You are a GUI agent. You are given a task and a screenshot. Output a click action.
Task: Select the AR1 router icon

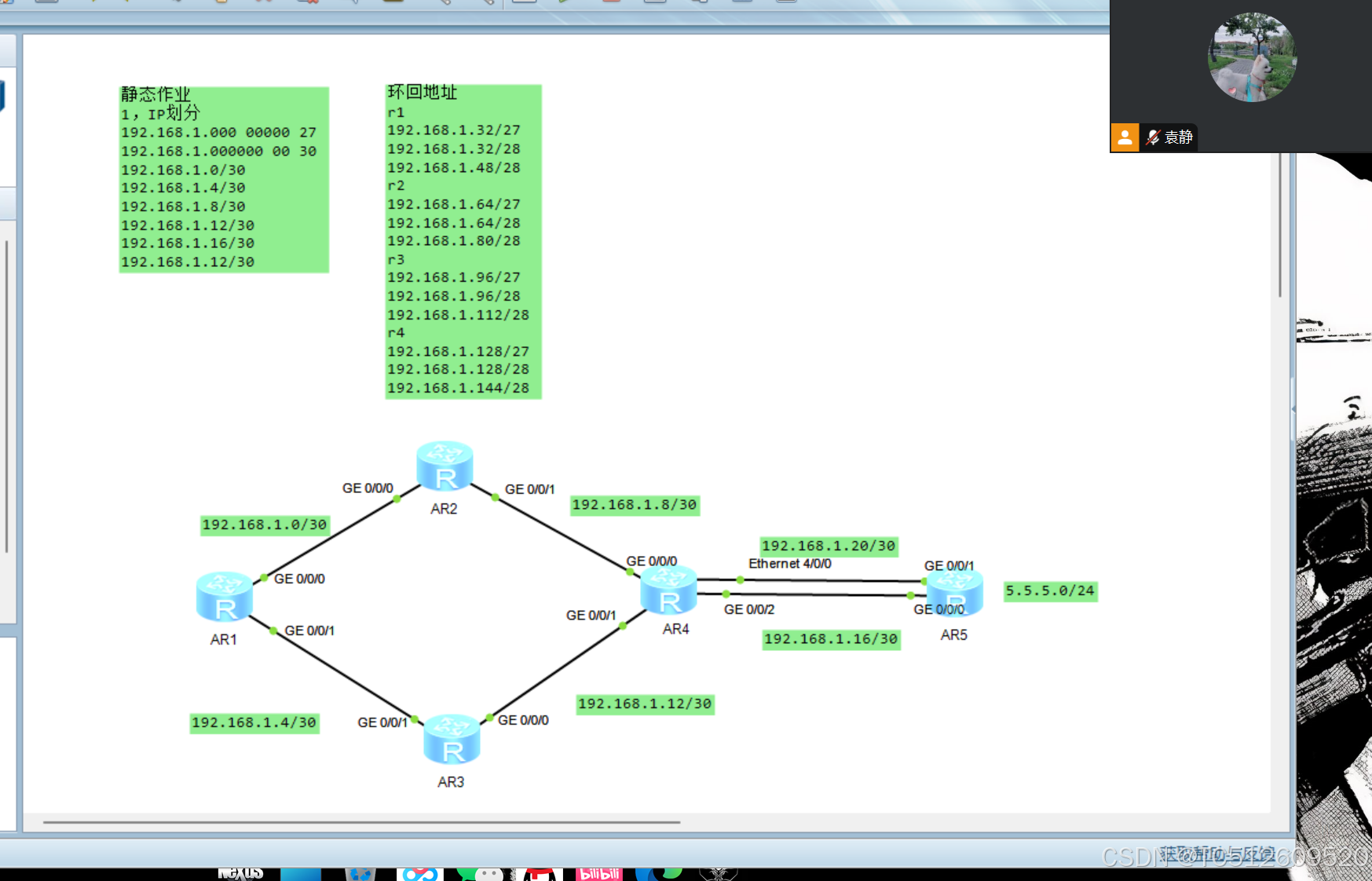click(x=224, y=597)
